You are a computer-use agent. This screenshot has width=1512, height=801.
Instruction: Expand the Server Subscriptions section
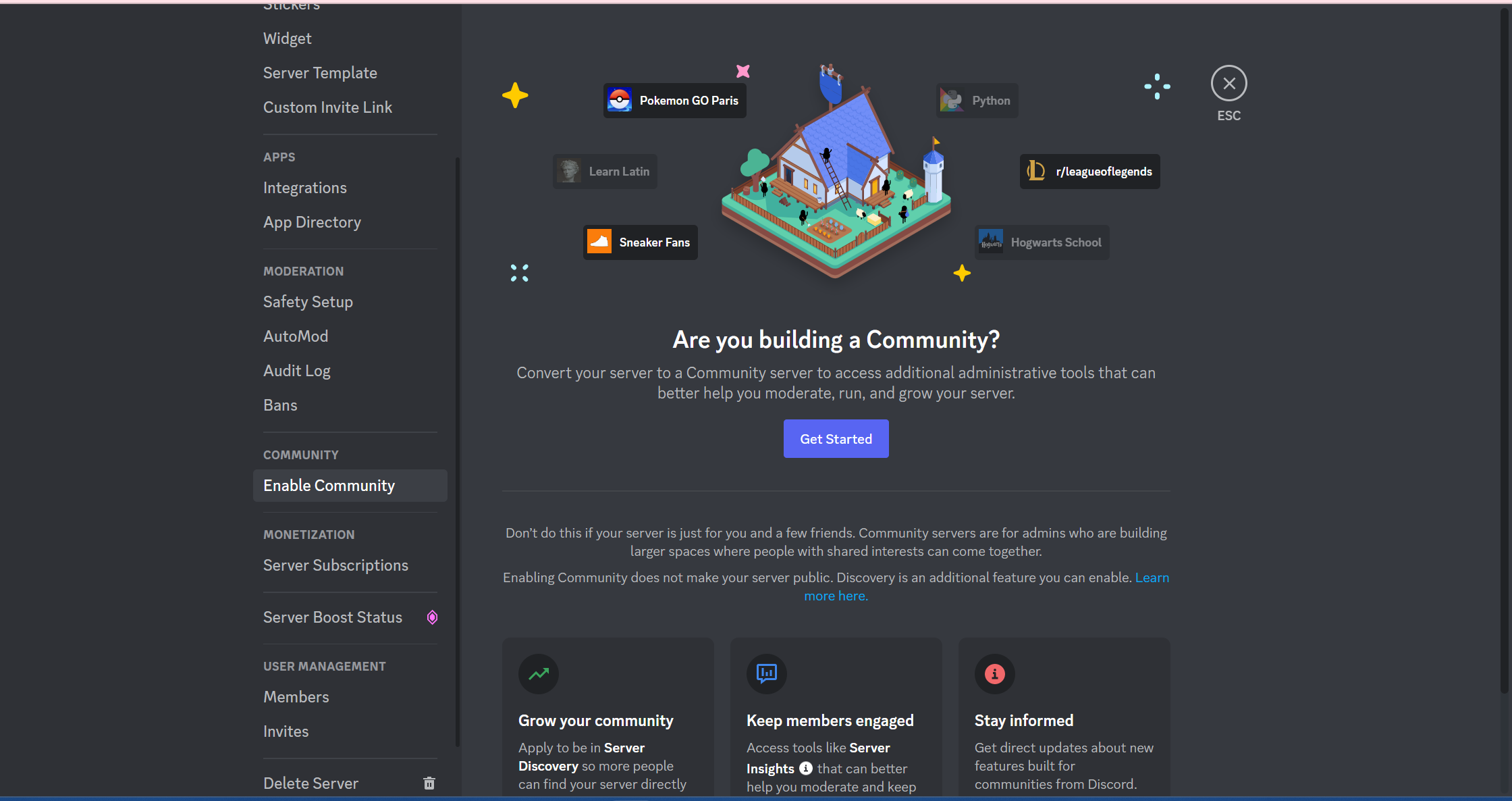pyautogui.click(x=335, y=565)
